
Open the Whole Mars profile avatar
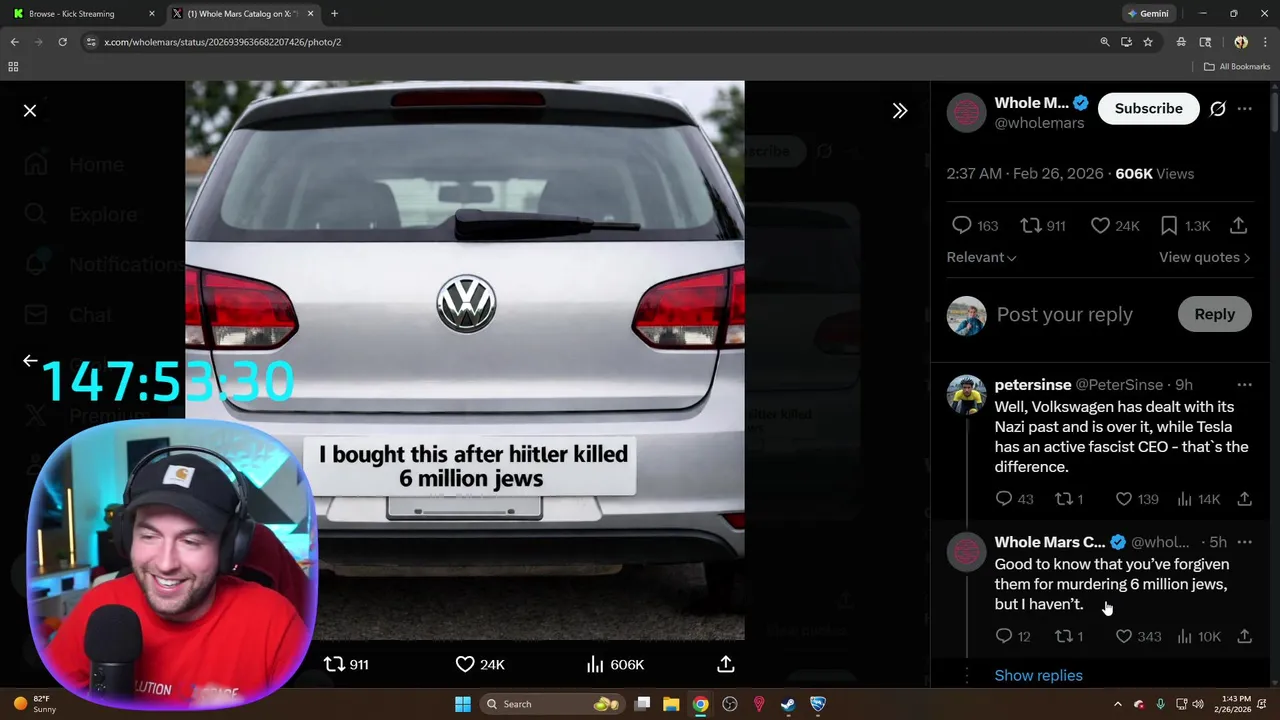pyautogui.click(x=966, y=113)
